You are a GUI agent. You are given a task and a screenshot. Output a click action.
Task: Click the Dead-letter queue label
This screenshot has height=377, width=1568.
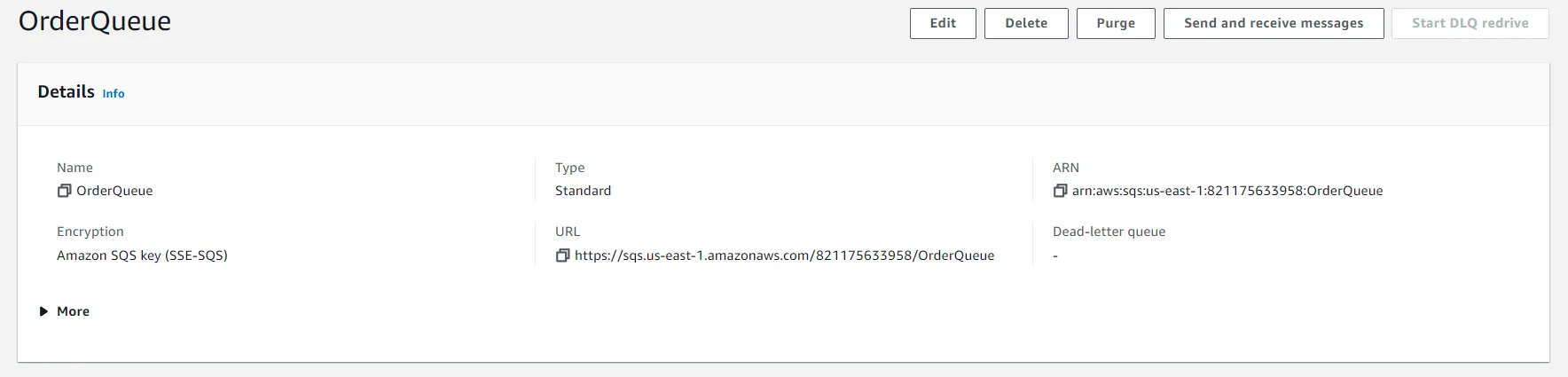coord(1109,232)
